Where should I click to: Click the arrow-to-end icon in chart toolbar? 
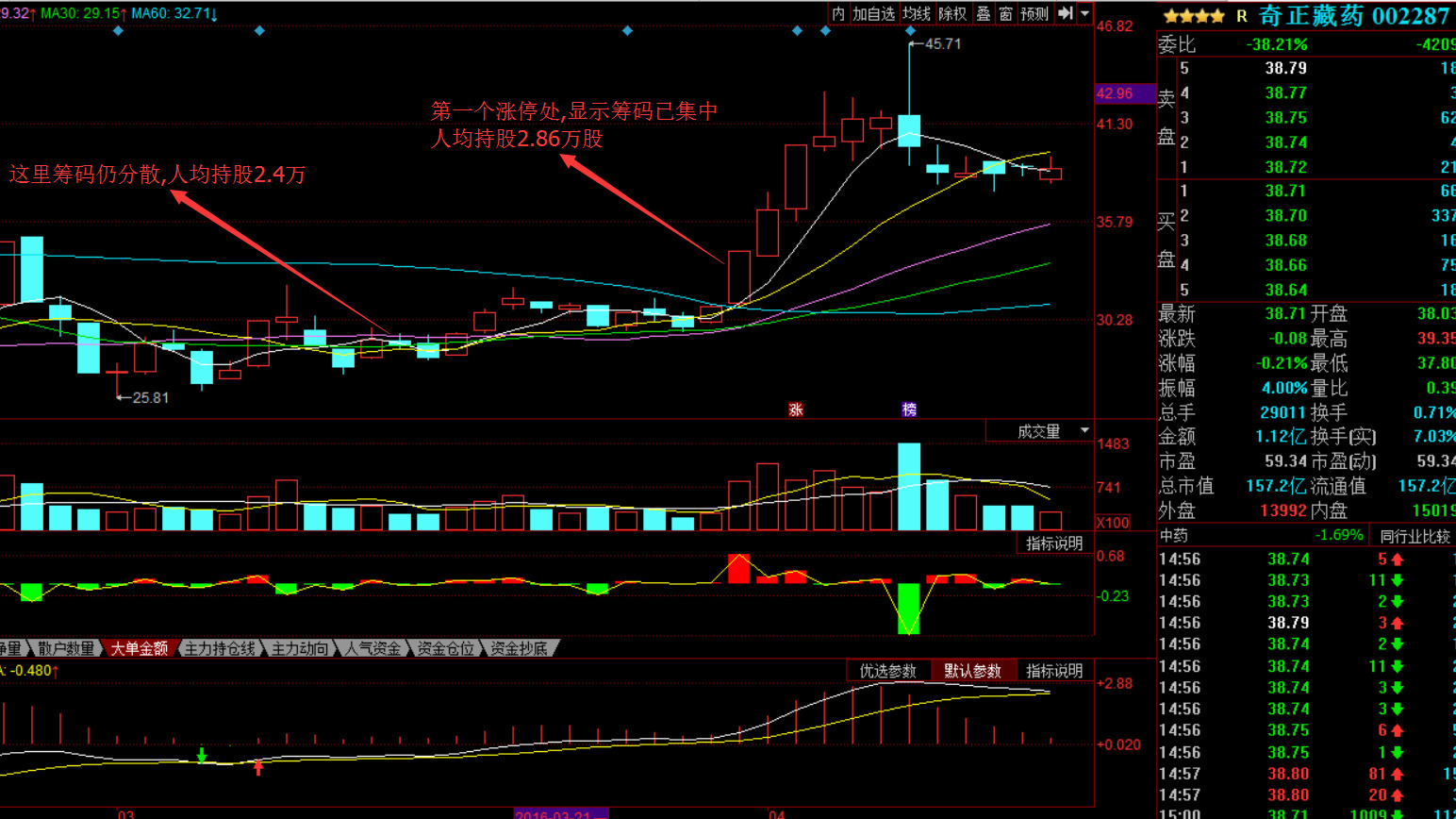[x=1066, y=13]
